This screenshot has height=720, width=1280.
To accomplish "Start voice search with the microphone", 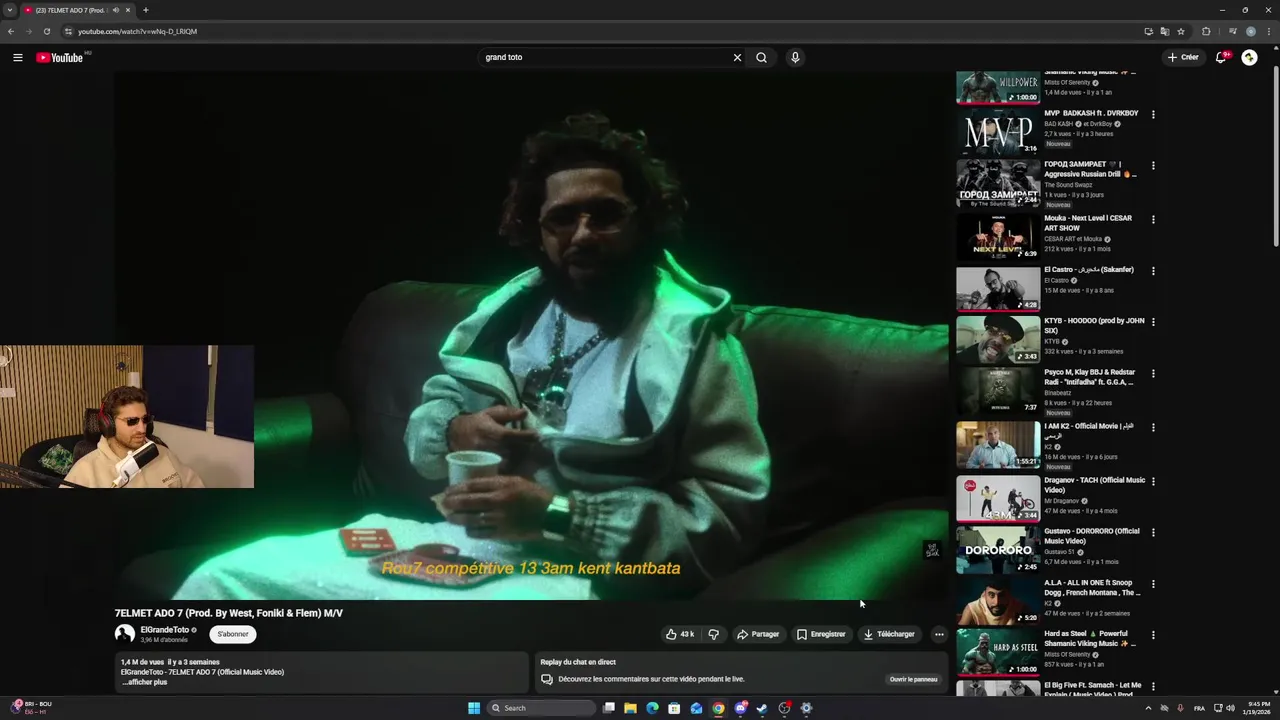I will click(795, 57).
